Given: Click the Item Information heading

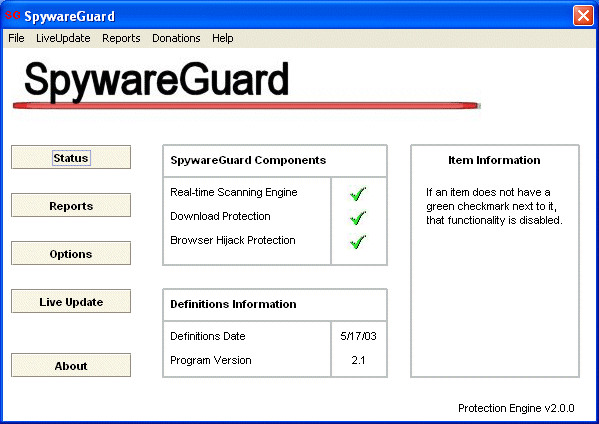Looking at the screenshot, I should point(494,160).
